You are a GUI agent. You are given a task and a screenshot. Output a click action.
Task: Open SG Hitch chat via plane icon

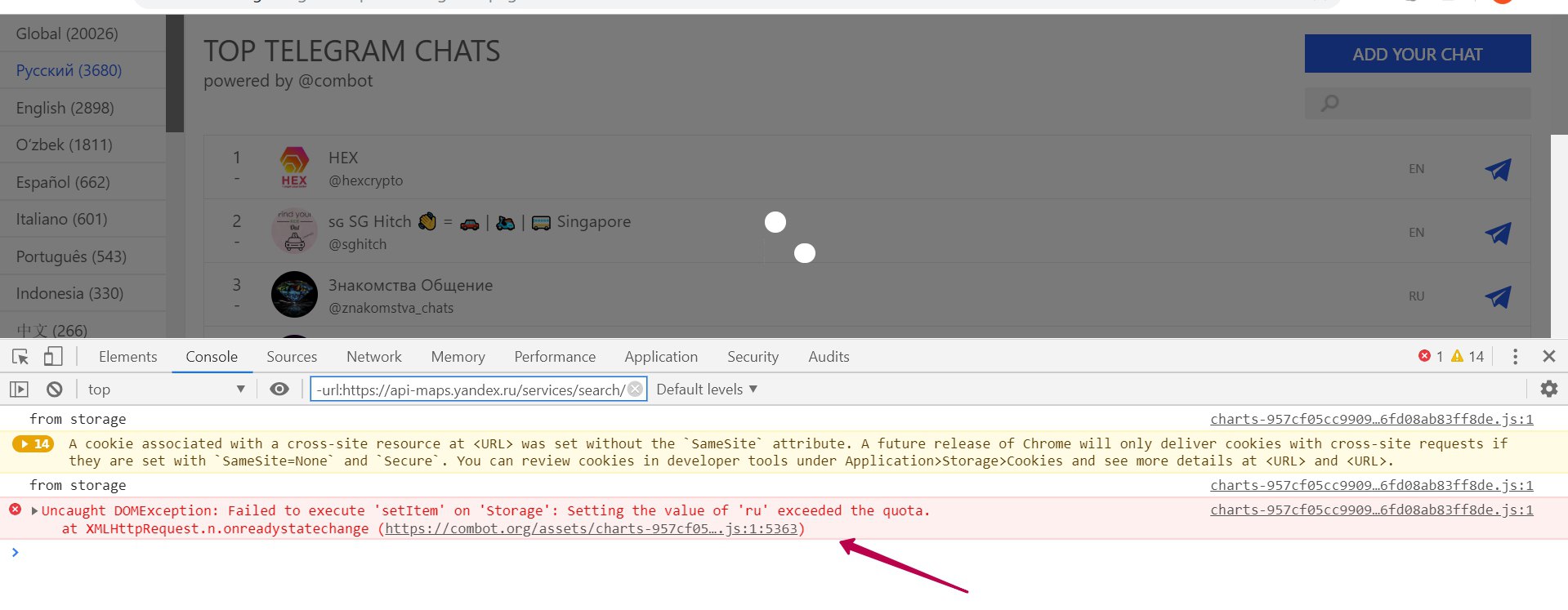point(1498,233)
